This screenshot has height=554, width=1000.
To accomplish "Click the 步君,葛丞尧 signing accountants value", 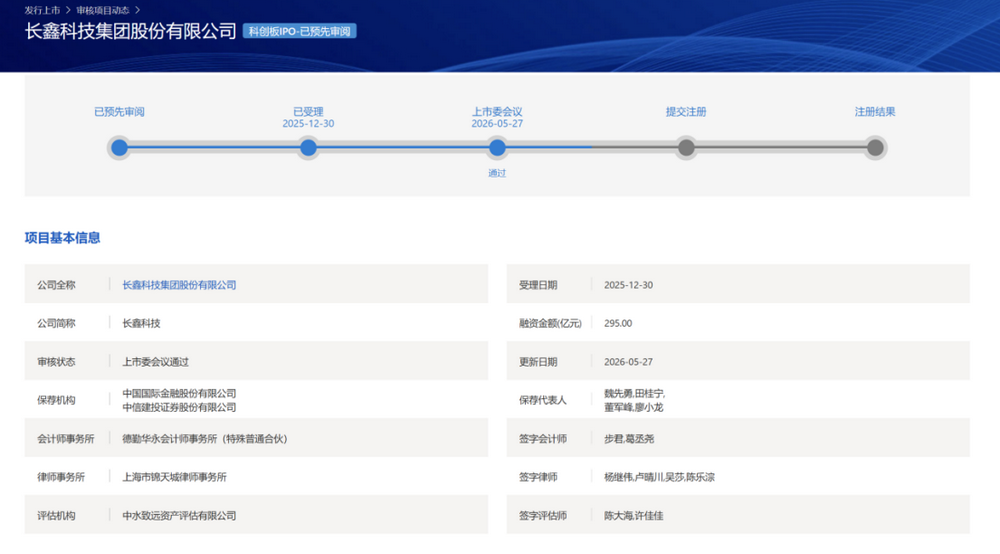I will pos(629,439).
